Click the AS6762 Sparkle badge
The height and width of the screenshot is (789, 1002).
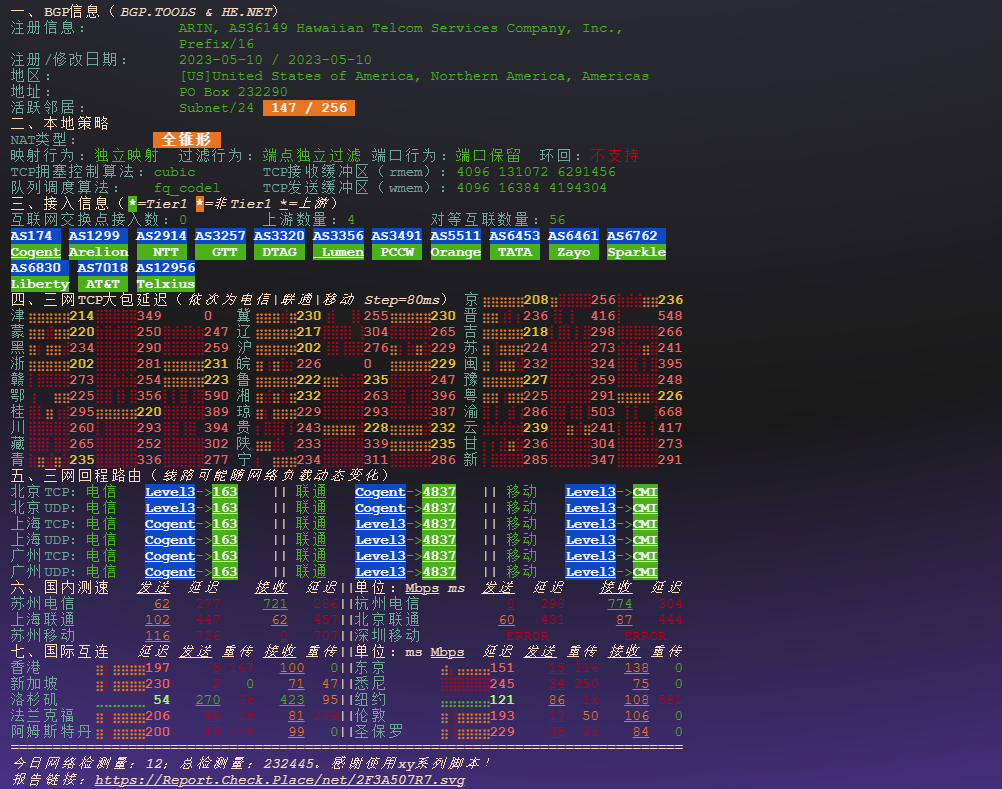click(636, 243)
